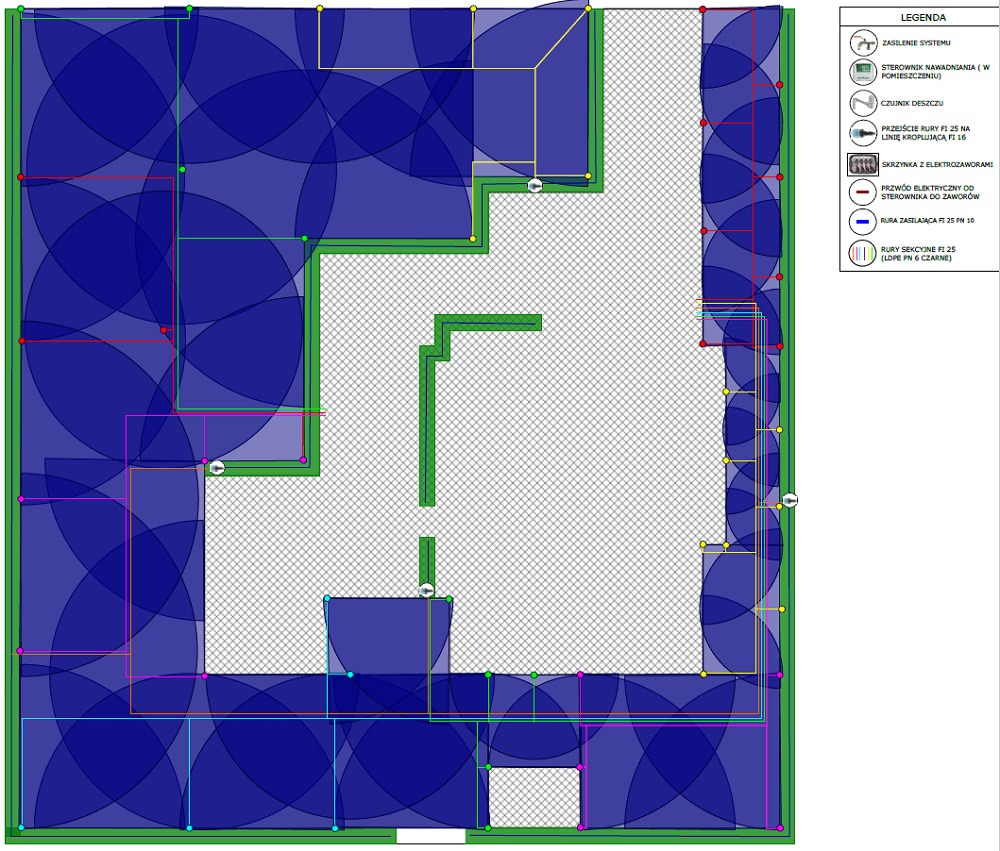The image size is (1000, 851).
Task: Click the 'ZASILENIE SYSTEMU' legend label
Action: (916, 43)
